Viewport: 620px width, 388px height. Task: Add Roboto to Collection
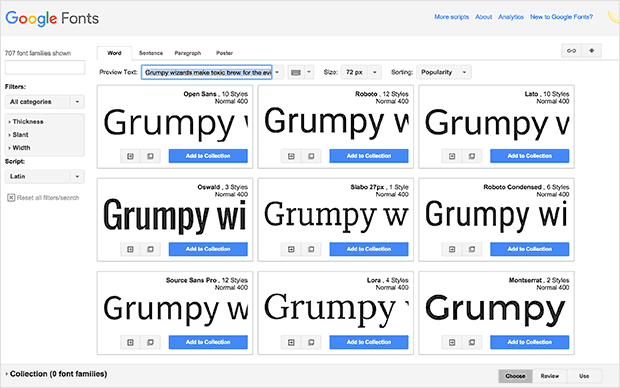click(369, 156)
